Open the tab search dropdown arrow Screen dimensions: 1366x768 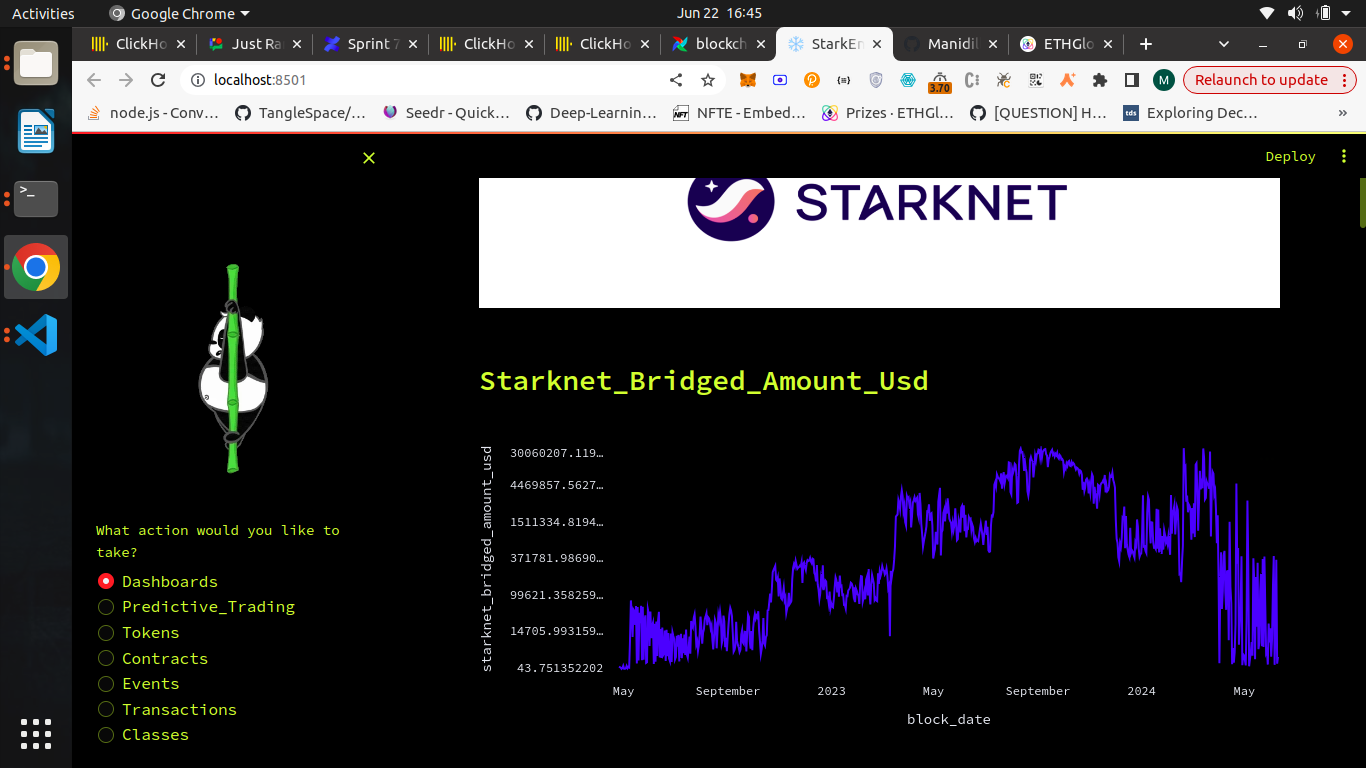point(1224,44)
